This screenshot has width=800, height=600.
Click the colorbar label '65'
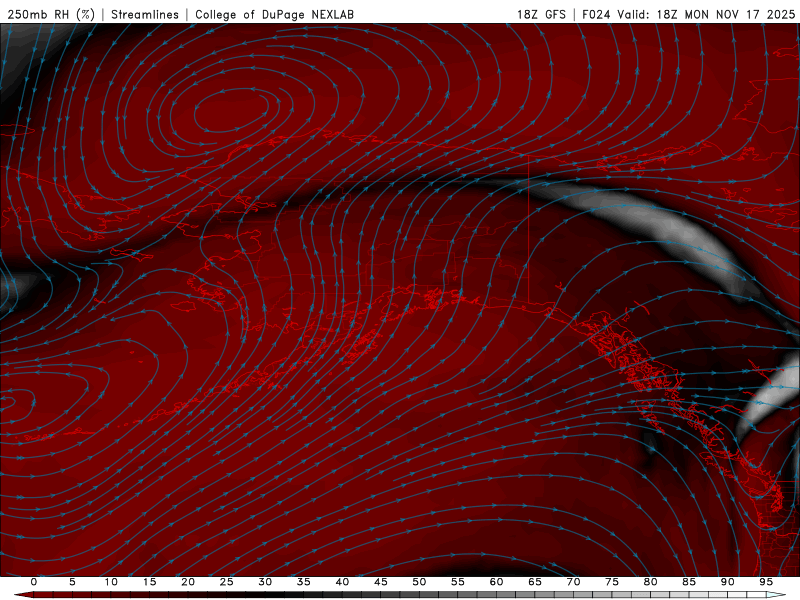535,582
